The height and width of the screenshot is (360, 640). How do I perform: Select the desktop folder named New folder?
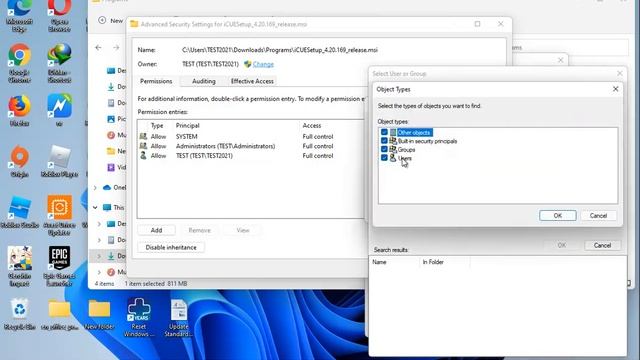pyautogui.click(x=99, y=314)
